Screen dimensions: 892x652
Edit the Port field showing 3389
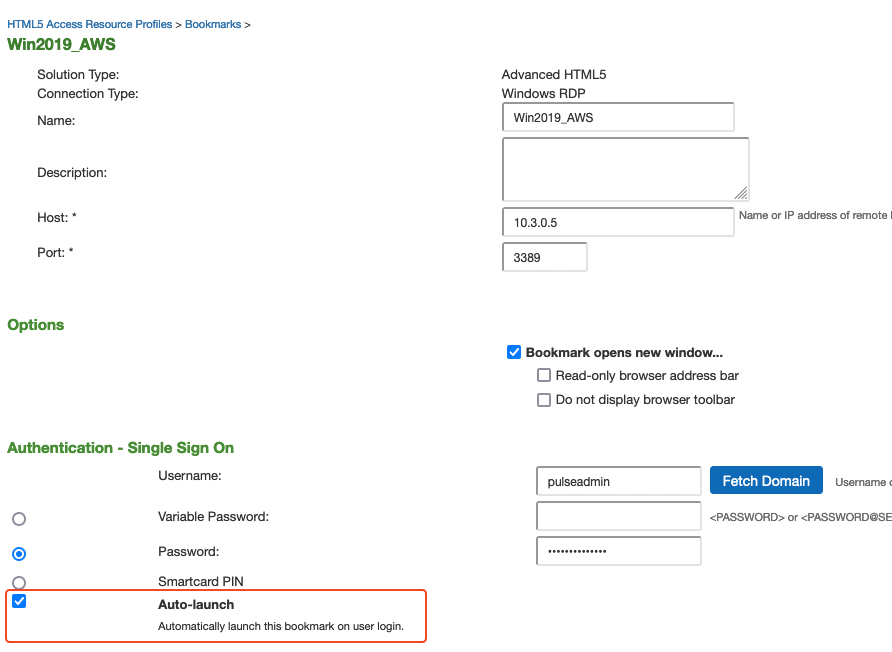point(544,257)
